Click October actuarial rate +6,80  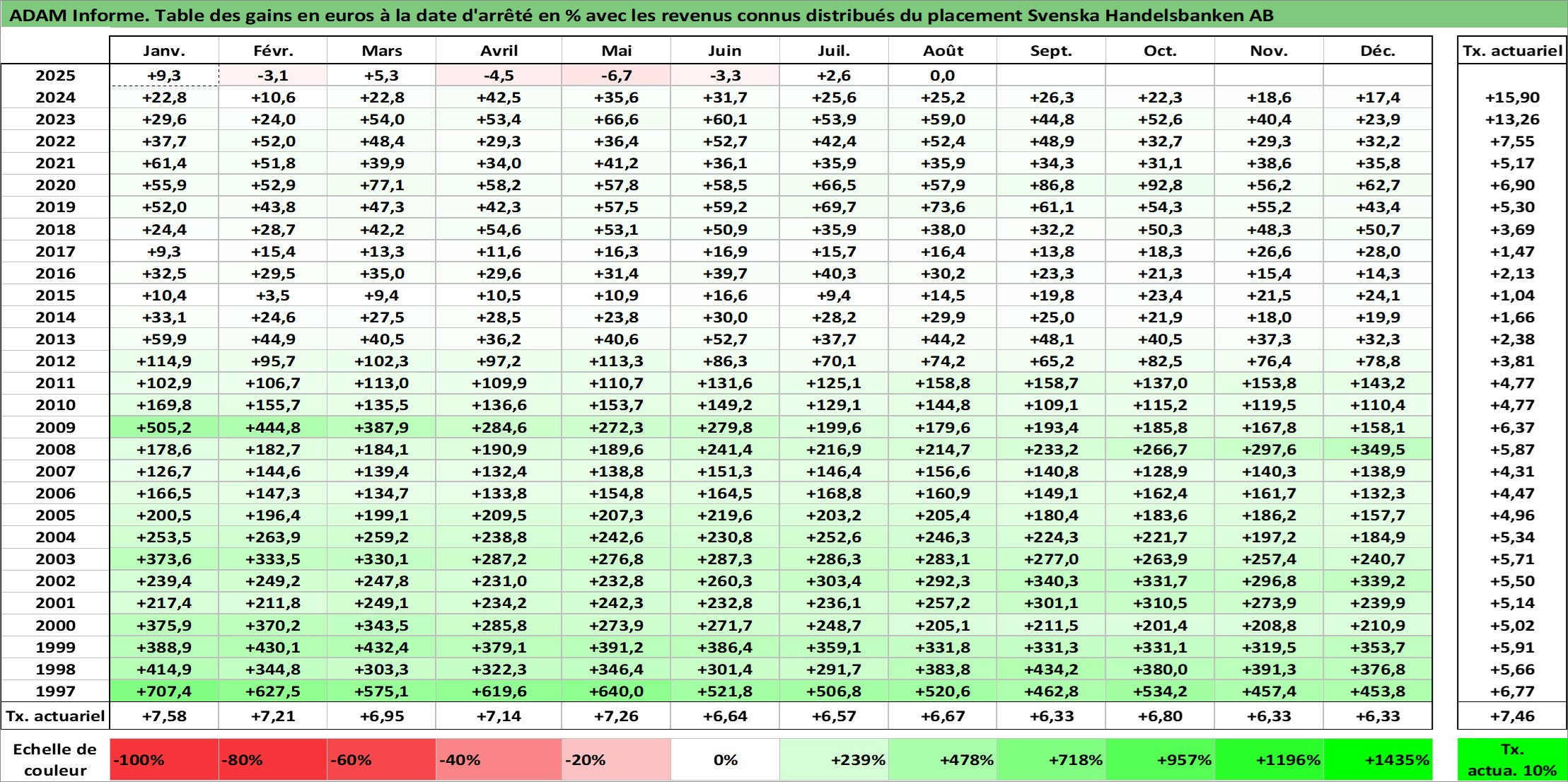click(x=1160, y=716)
